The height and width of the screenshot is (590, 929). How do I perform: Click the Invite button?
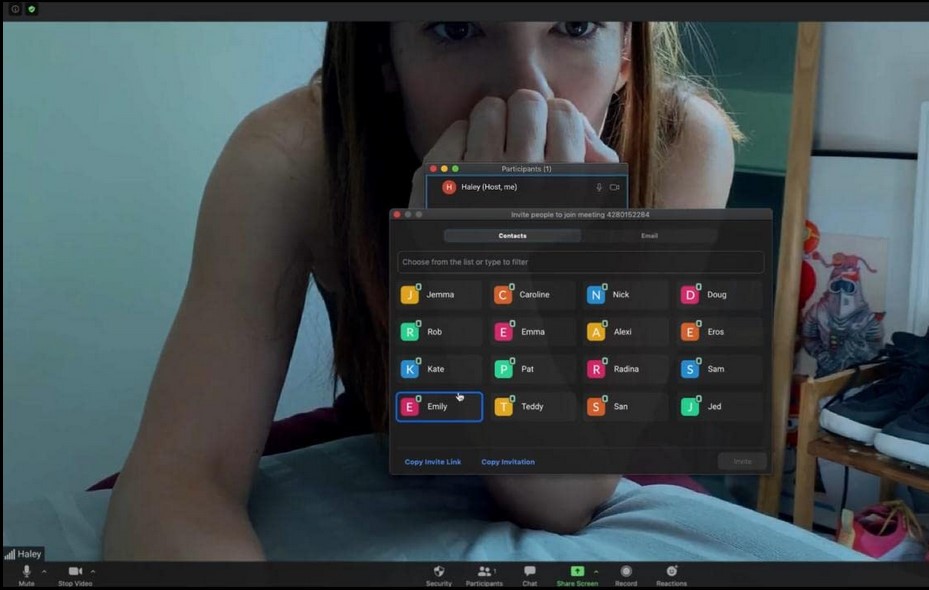(742, 461)
